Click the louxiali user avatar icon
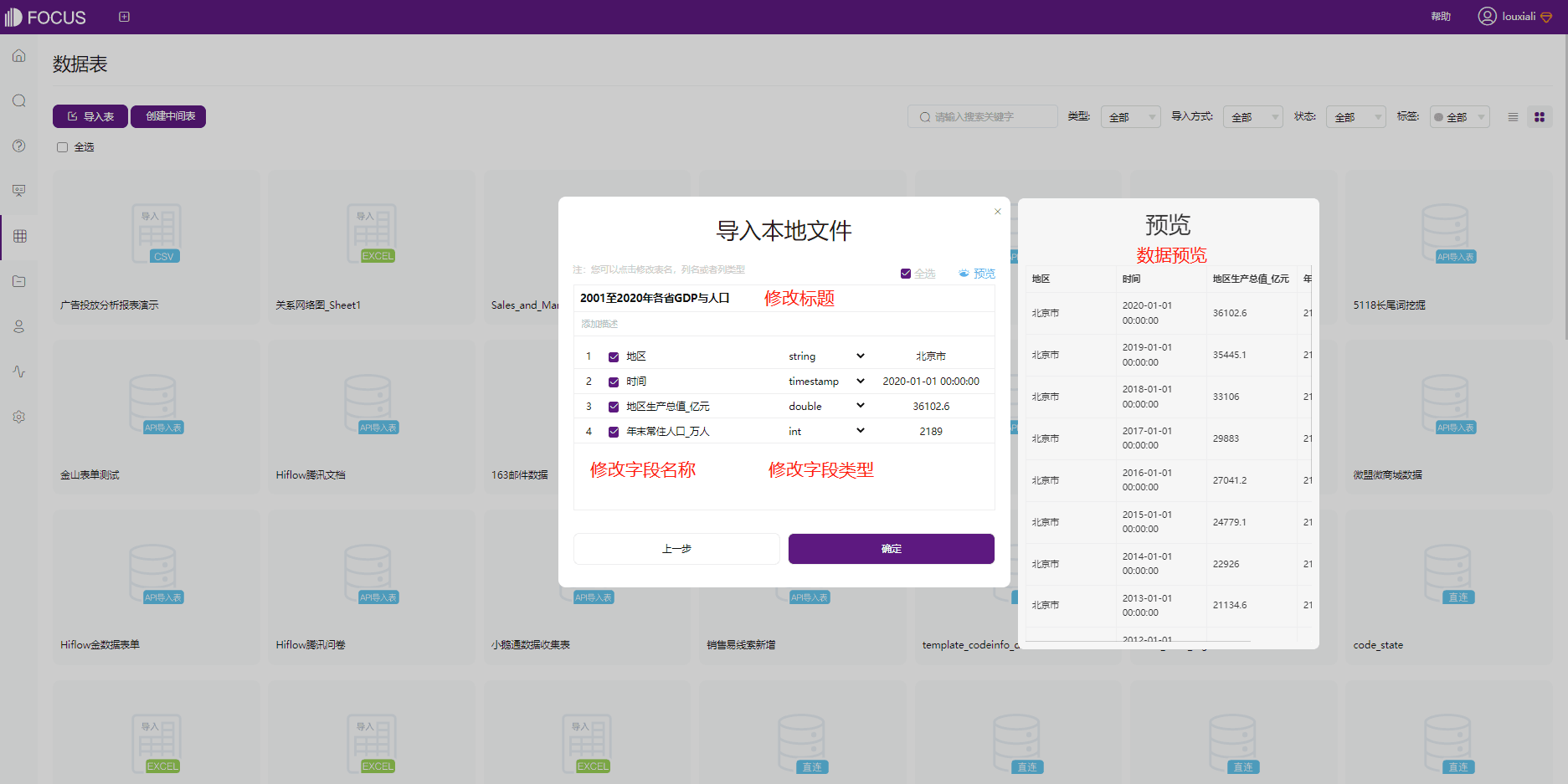 point(1487,16)
